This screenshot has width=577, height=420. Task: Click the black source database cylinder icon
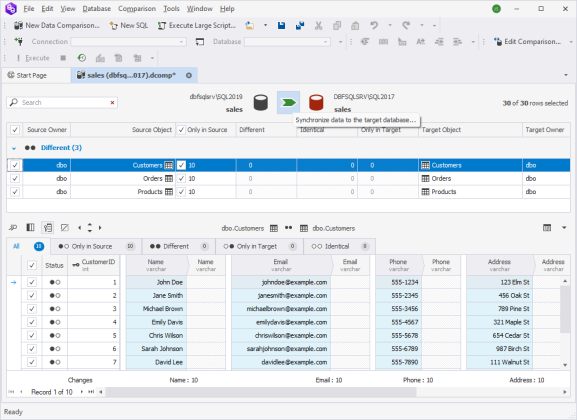tap(261, 103)
